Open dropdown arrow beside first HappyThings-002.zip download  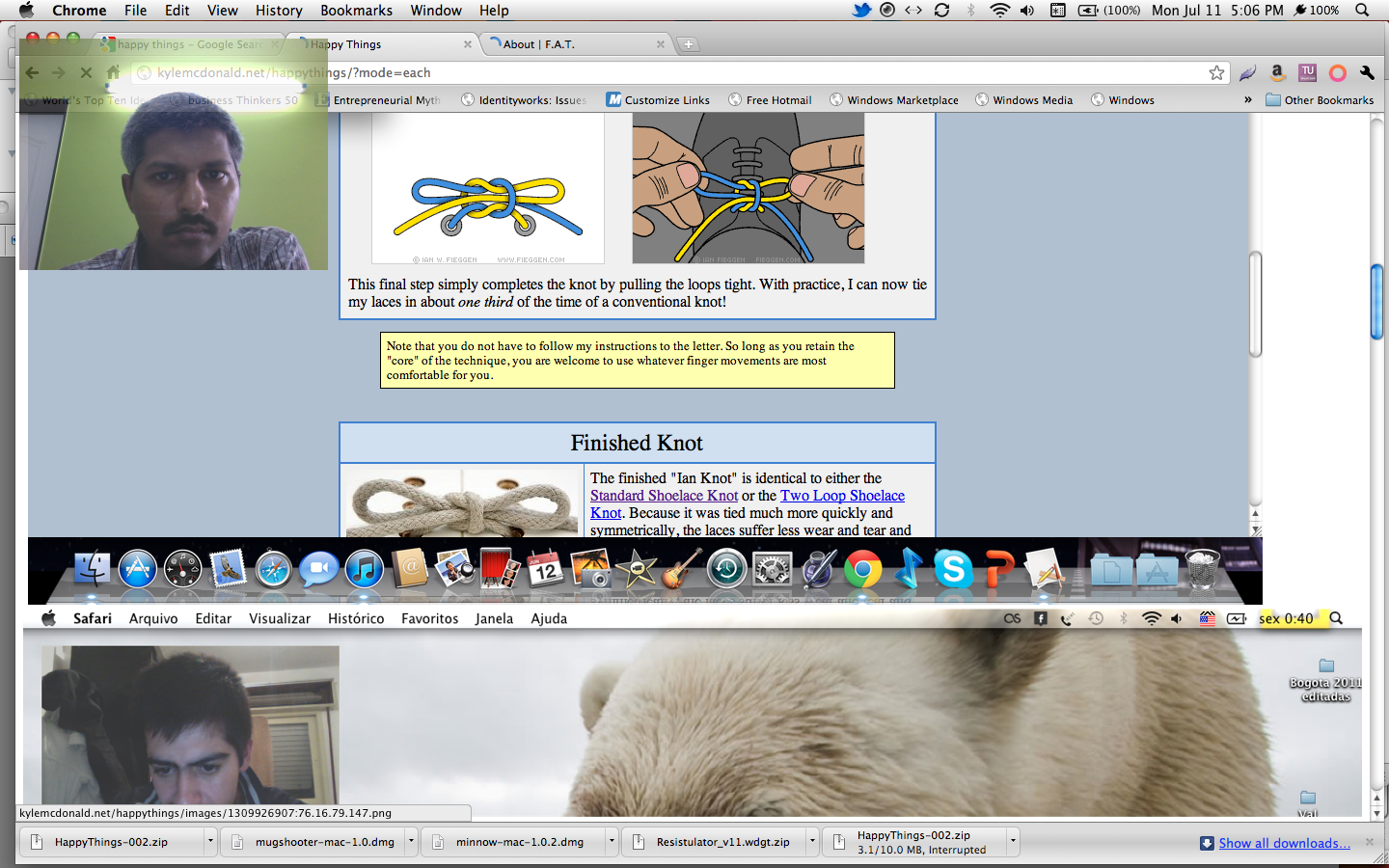tap(210, 842)
